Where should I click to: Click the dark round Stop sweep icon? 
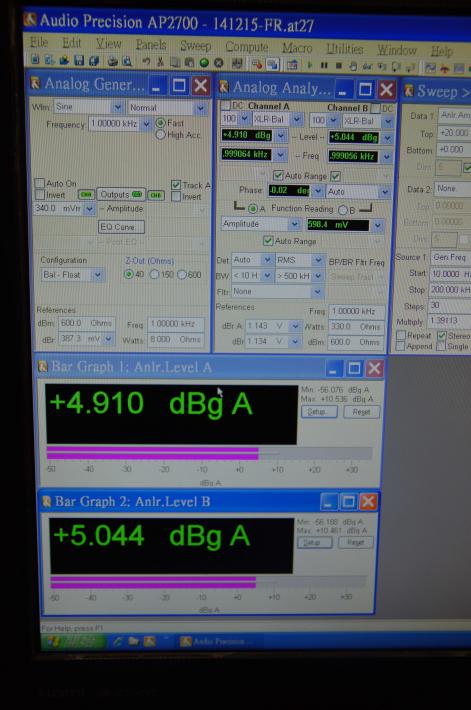coord(219,63)
